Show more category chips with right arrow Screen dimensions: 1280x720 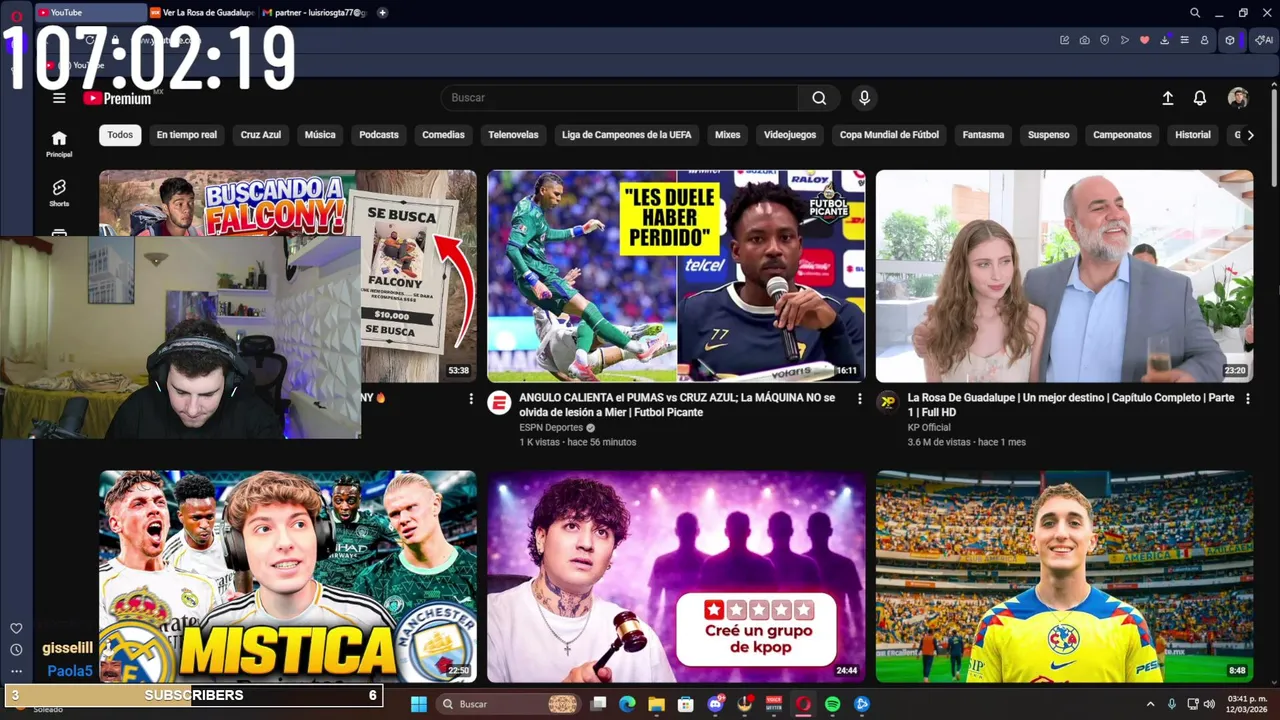(x=1250, y=135)
